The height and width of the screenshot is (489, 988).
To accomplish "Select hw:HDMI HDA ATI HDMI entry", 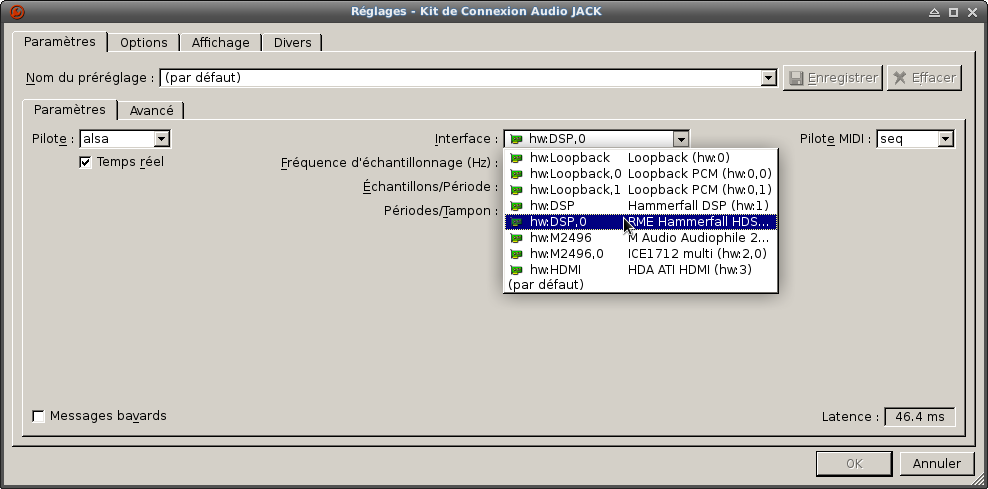I will 641,270.
